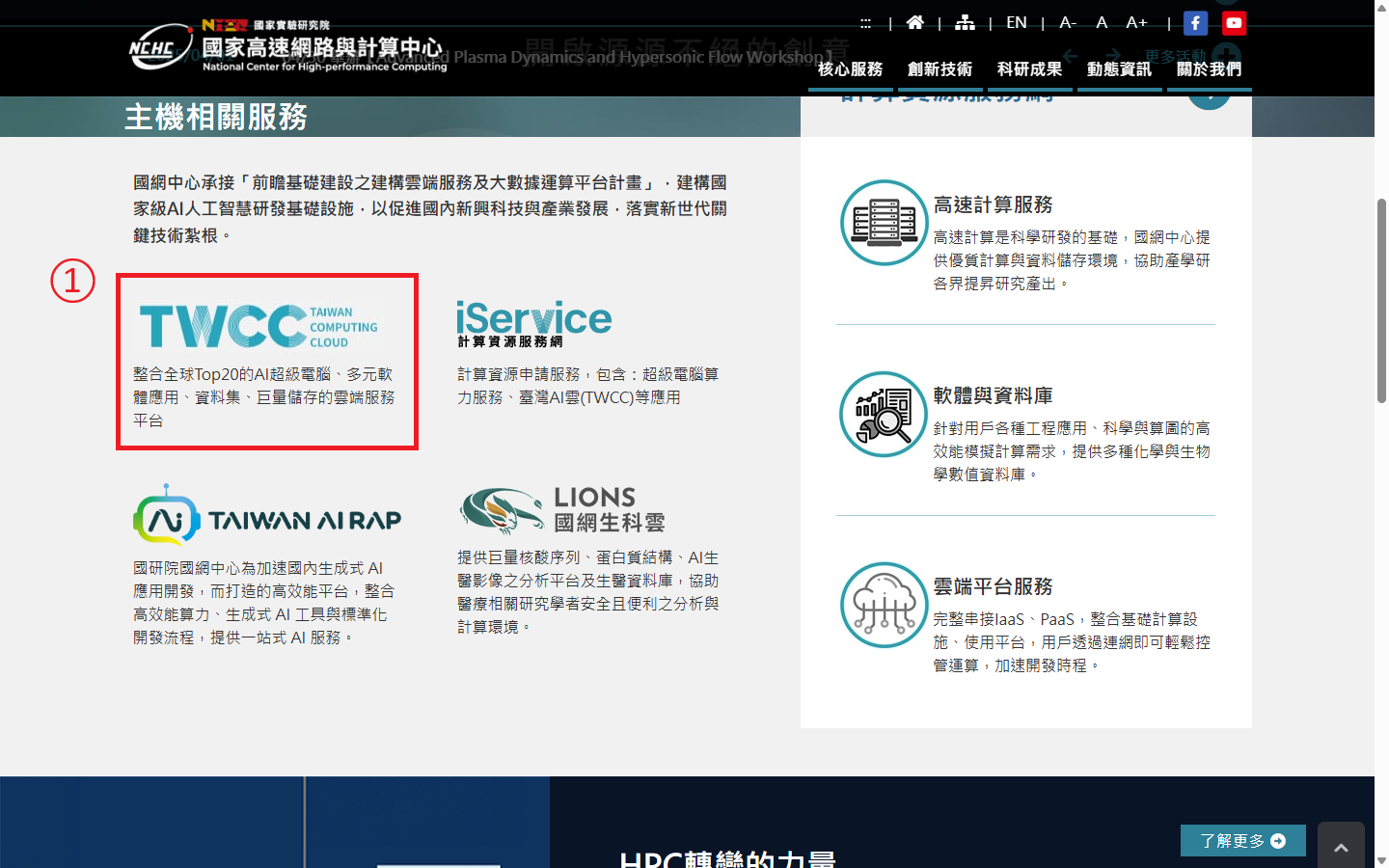
Task: Open the iService 計算資源服務網 logo
Action: coord(534,324)
